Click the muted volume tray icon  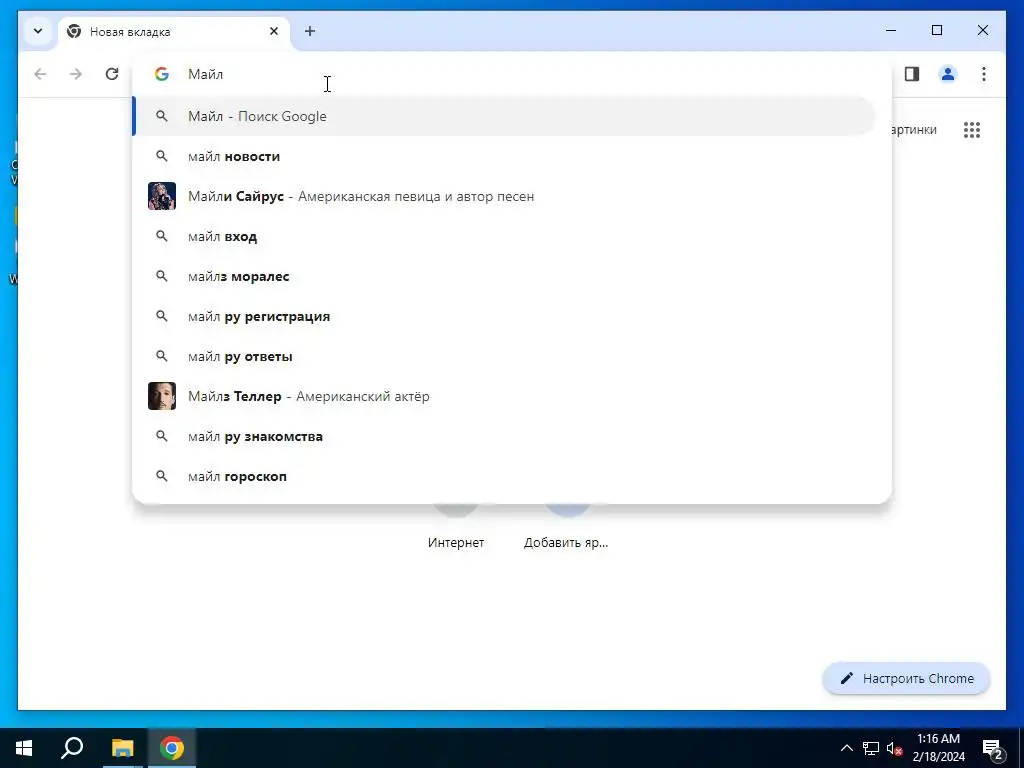click(x=895, y=748)
